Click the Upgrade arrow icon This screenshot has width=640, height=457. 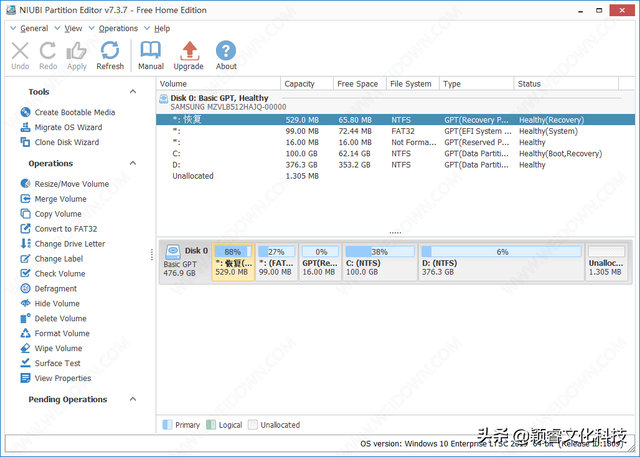[x=188, y=53]
